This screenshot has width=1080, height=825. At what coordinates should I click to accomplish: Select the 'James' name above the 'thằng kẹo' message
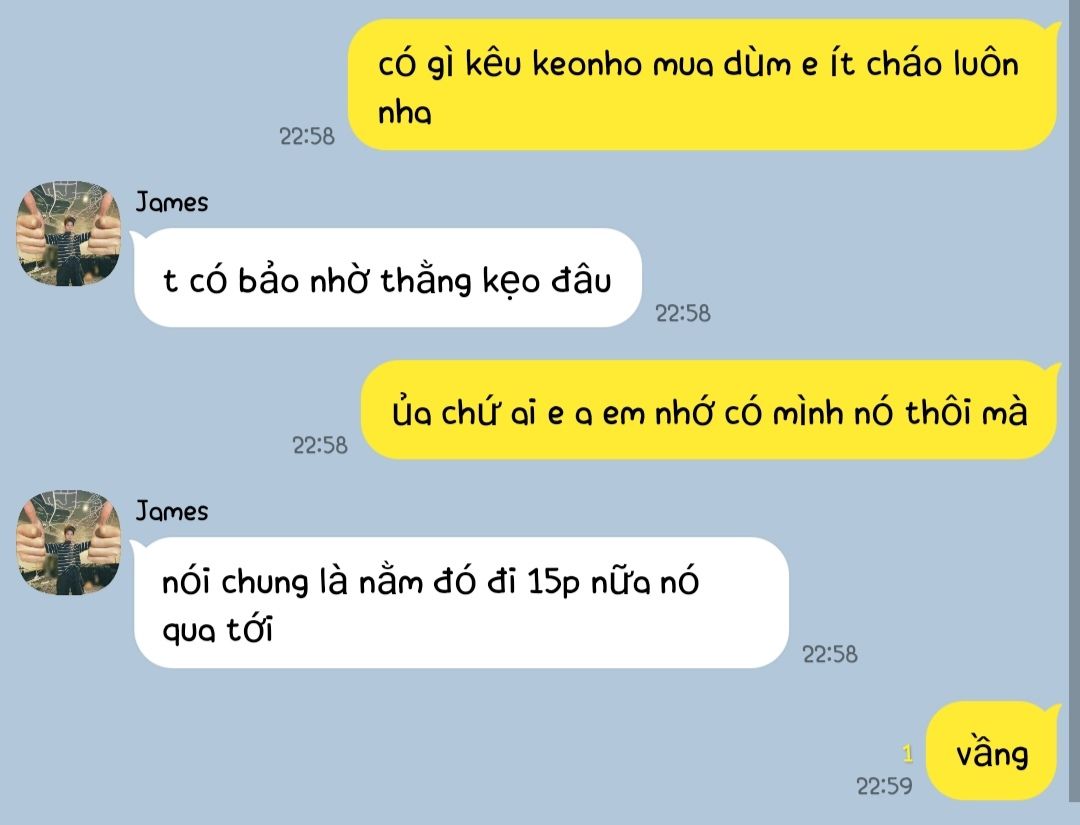click(x=172, y=202)
